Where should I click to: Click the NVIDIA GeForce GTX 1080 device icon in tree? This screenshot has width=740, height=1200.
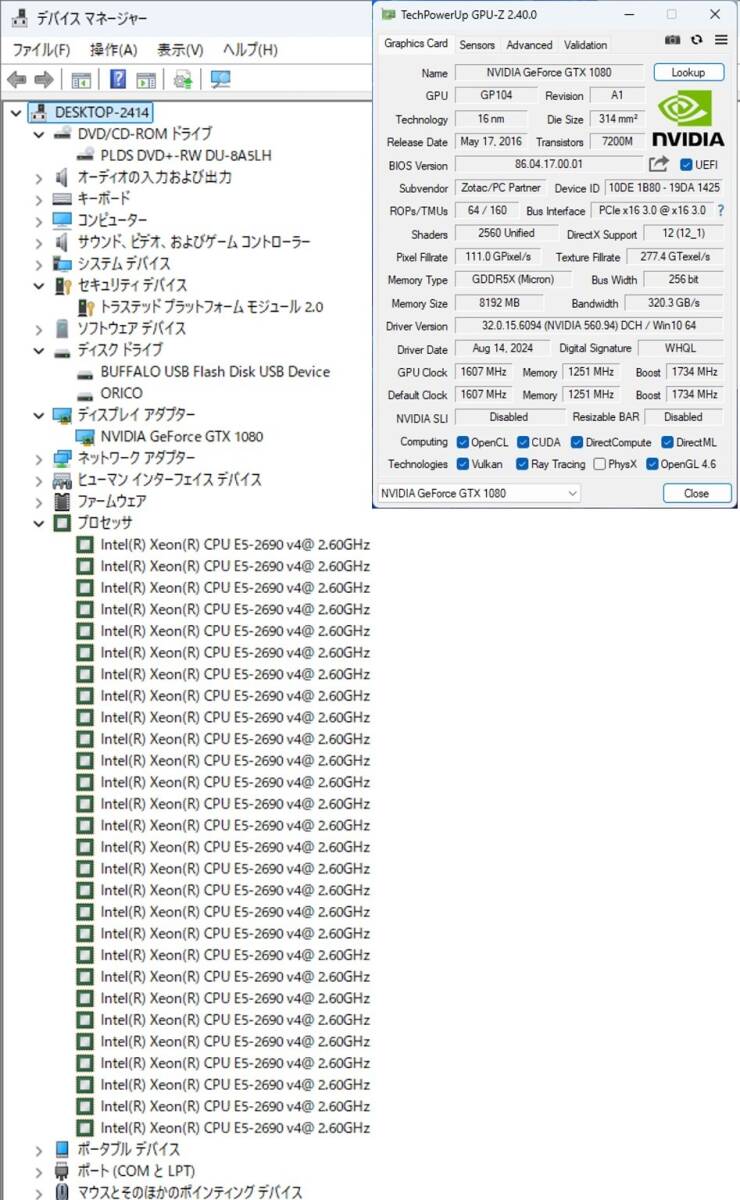[87, 436]
